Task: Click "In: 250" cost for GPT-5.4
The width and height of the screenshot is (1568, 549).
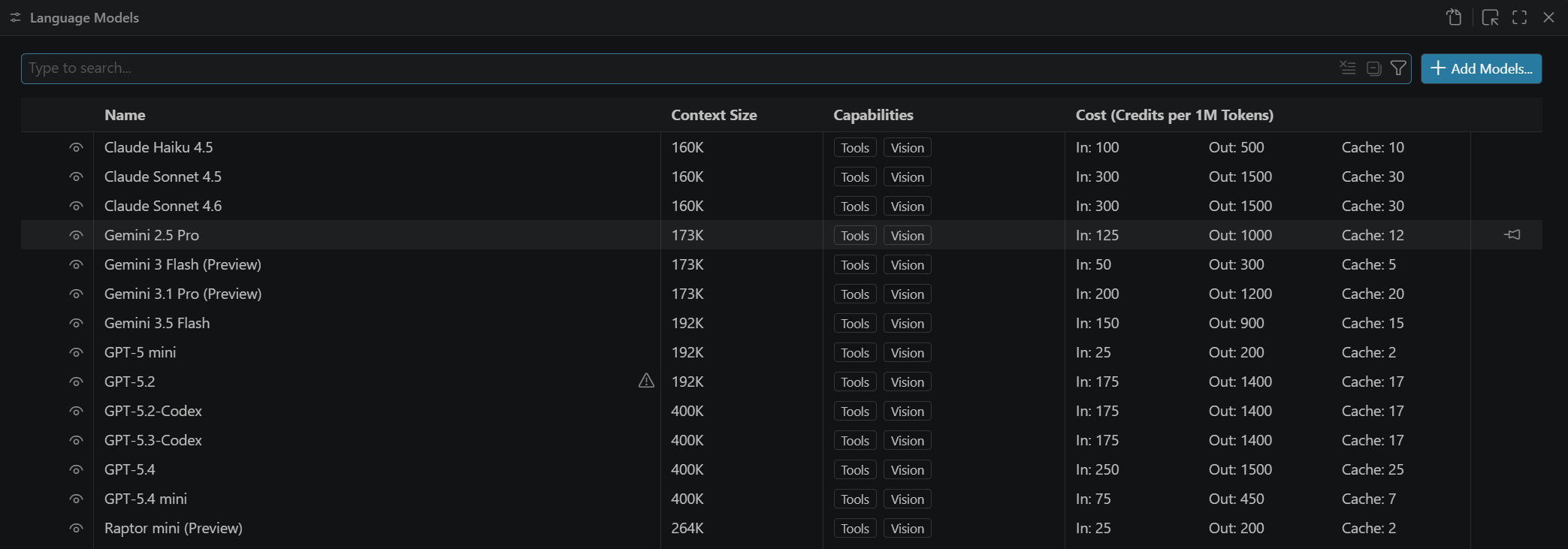Action: [x=1097, y=469]
